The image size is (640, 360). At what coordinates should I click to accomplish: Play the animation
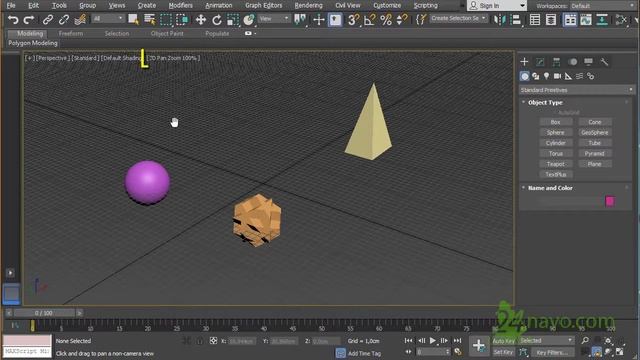[433, 340]
